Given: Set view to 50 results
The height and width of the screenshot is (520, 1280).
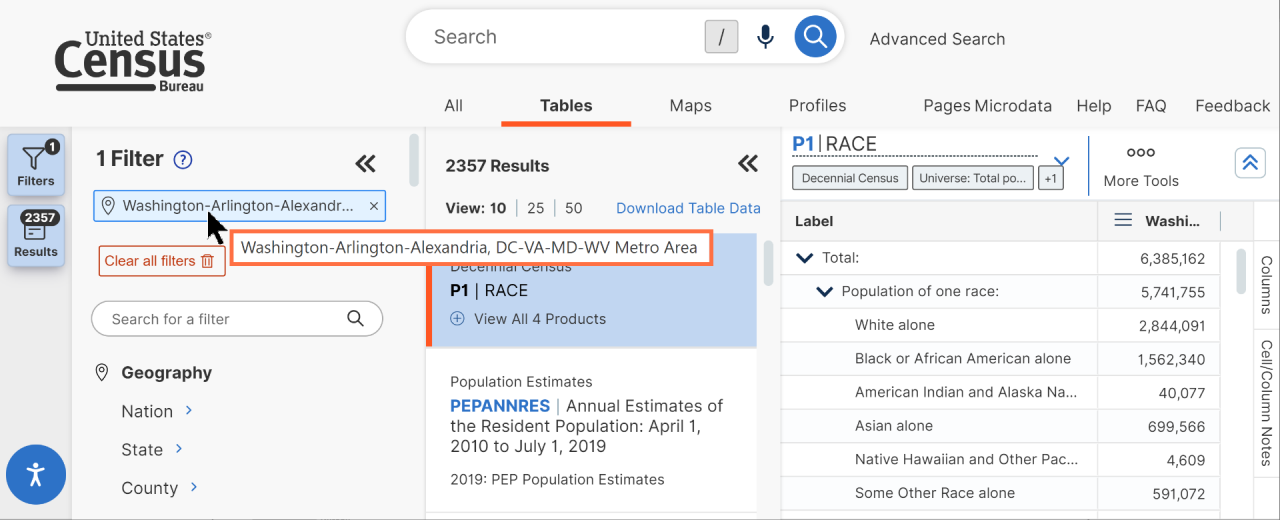Looking at the screenshot, I should (x=574, y=208).
